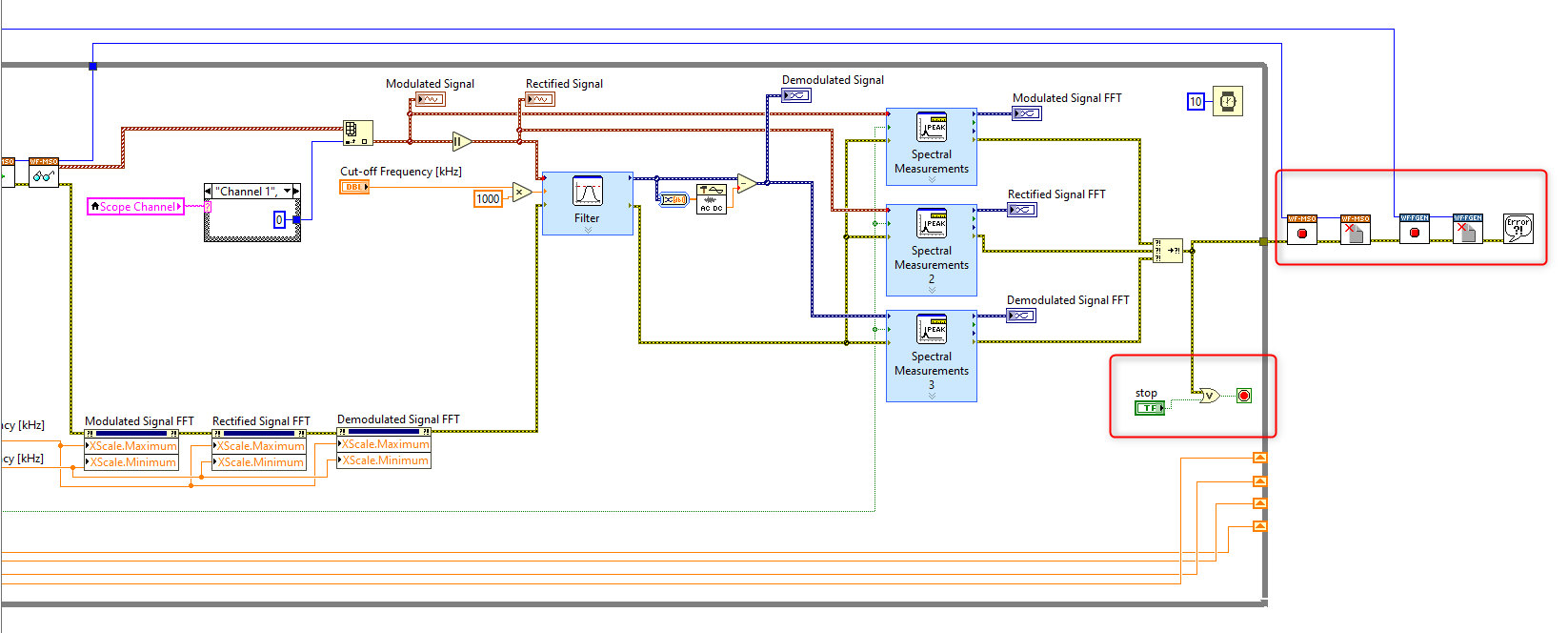Click the Modulated Signal graph terminal
Screen dimensions: 1568x633
coord(431,99)
